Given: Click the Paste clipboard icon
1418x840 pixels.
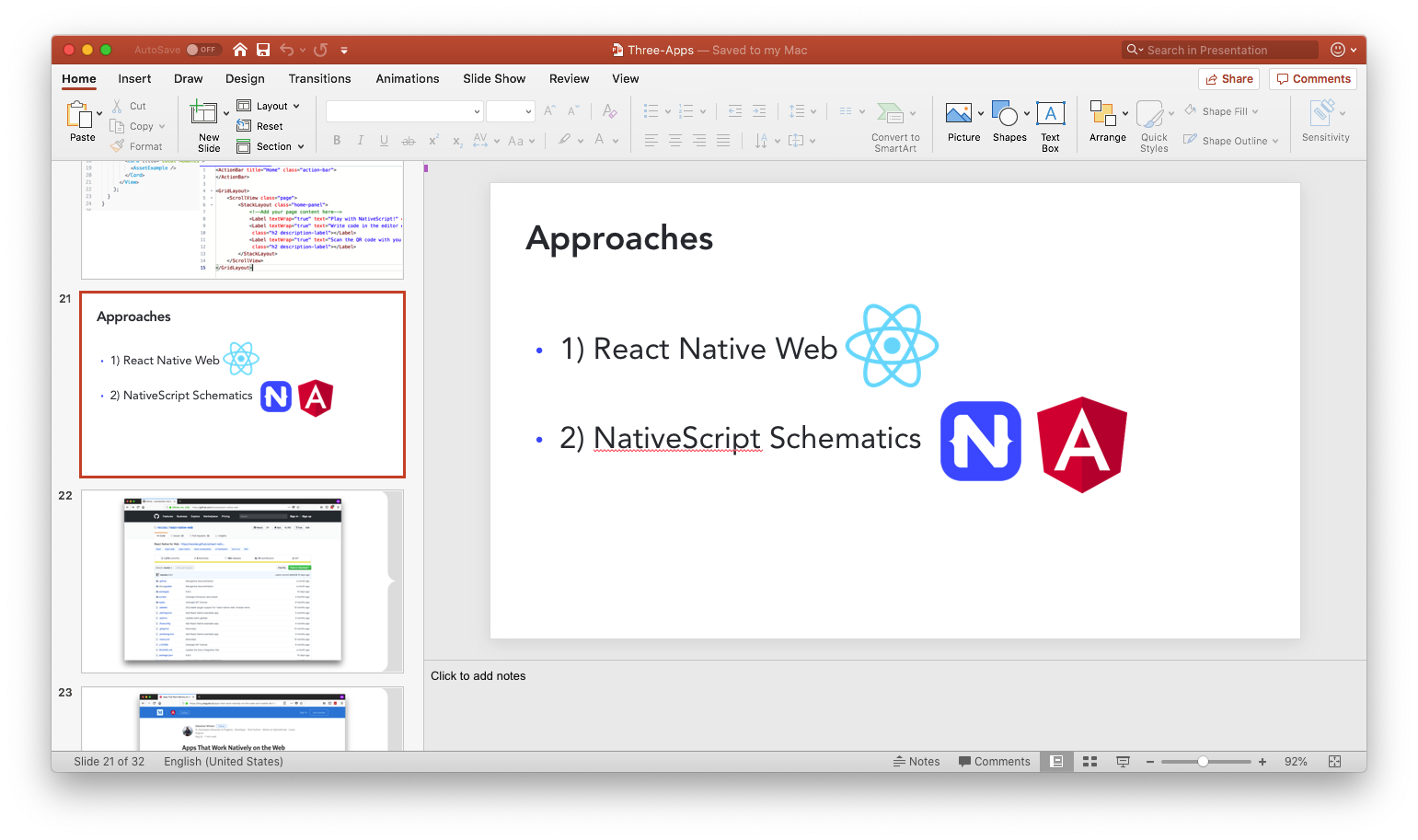Looking at the screenshot, I should 80,116.
